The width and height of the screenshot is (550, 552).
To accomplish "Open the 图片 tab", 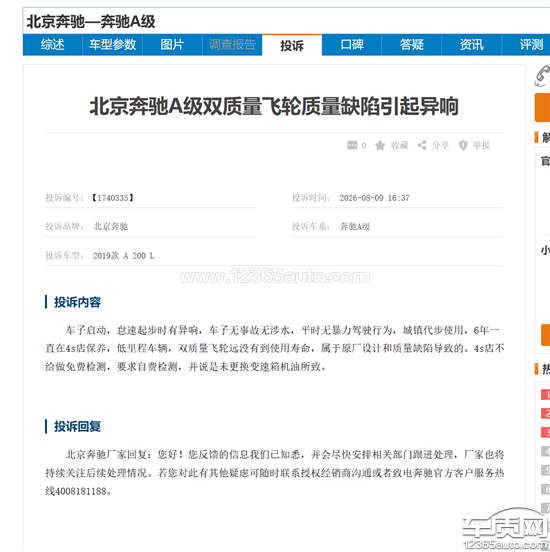I will (x=172, y=45).
